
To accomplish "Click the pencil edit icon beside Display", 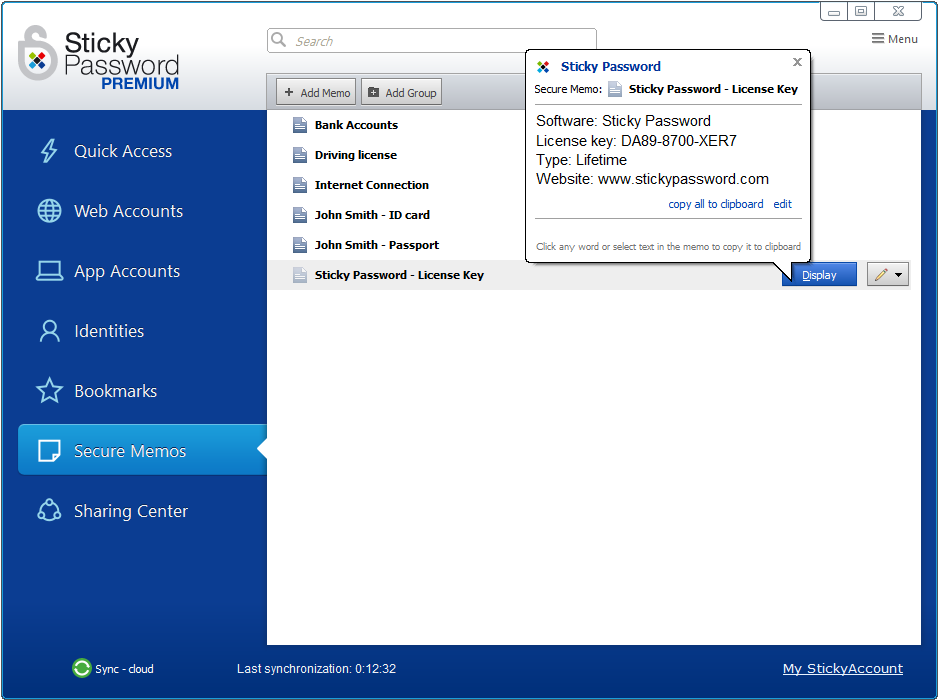I will (x=880, y=275).
